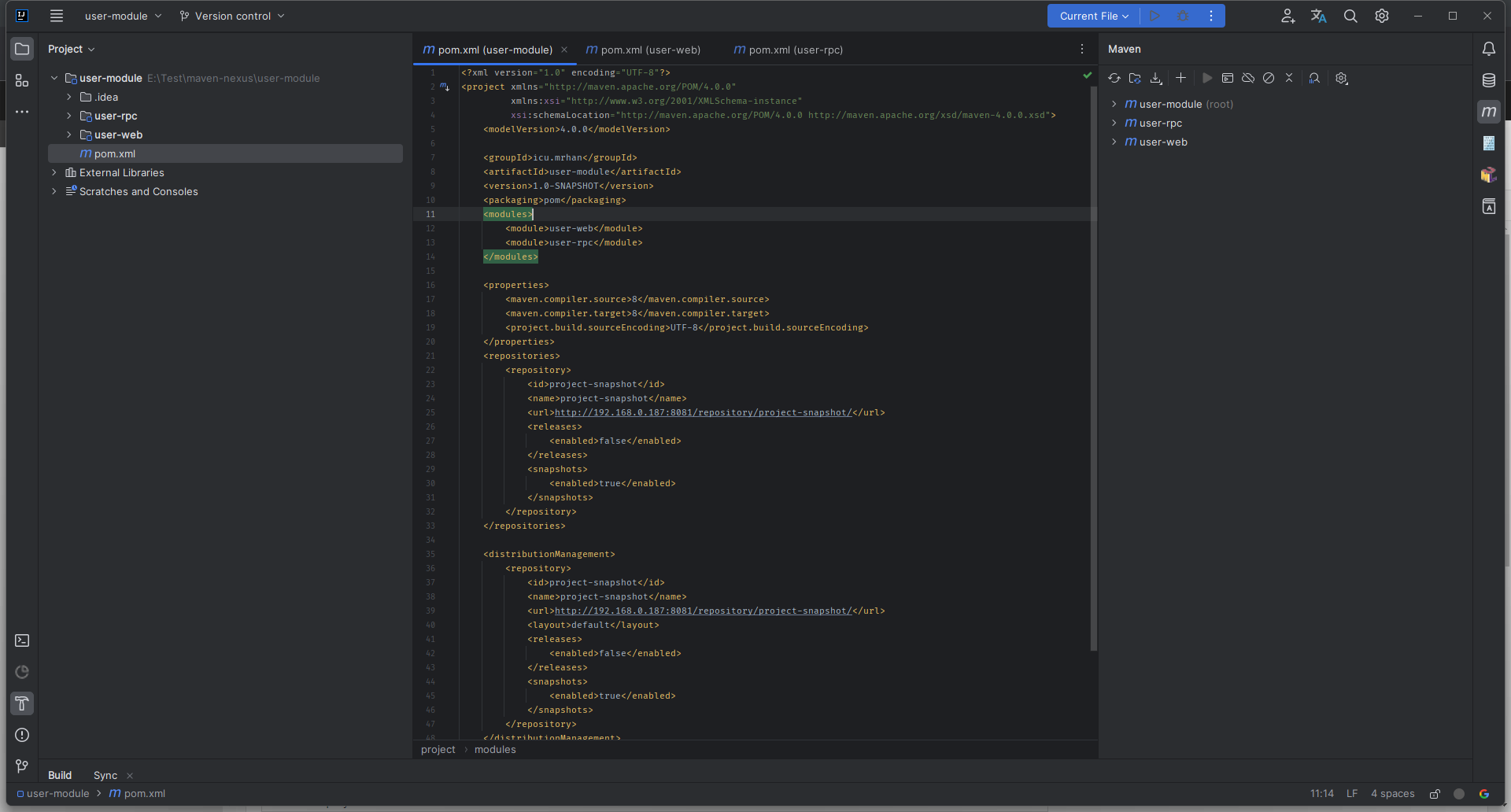Open the Git tool window icon
This screenshot has width=1511, height=812.
[22, 766]
